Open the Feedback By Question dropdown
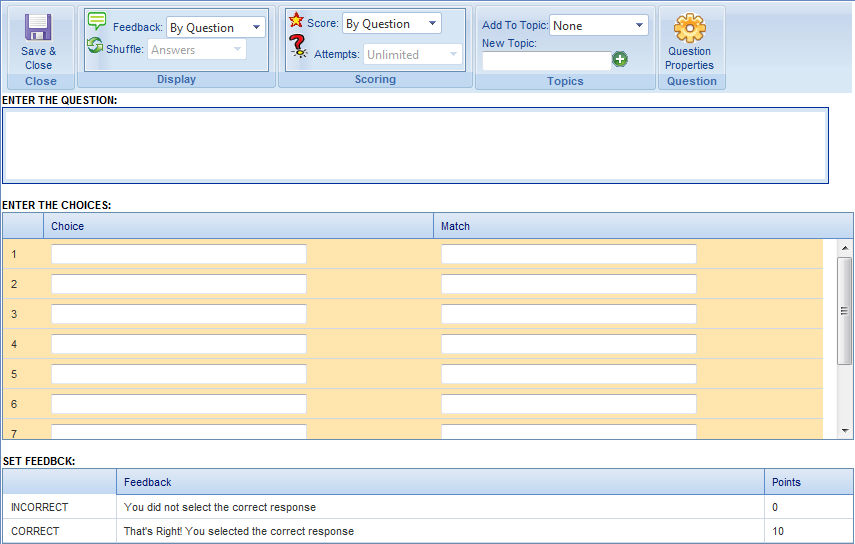Image resolution: width=855 pixels, height=544 pixels. [215, 27]
